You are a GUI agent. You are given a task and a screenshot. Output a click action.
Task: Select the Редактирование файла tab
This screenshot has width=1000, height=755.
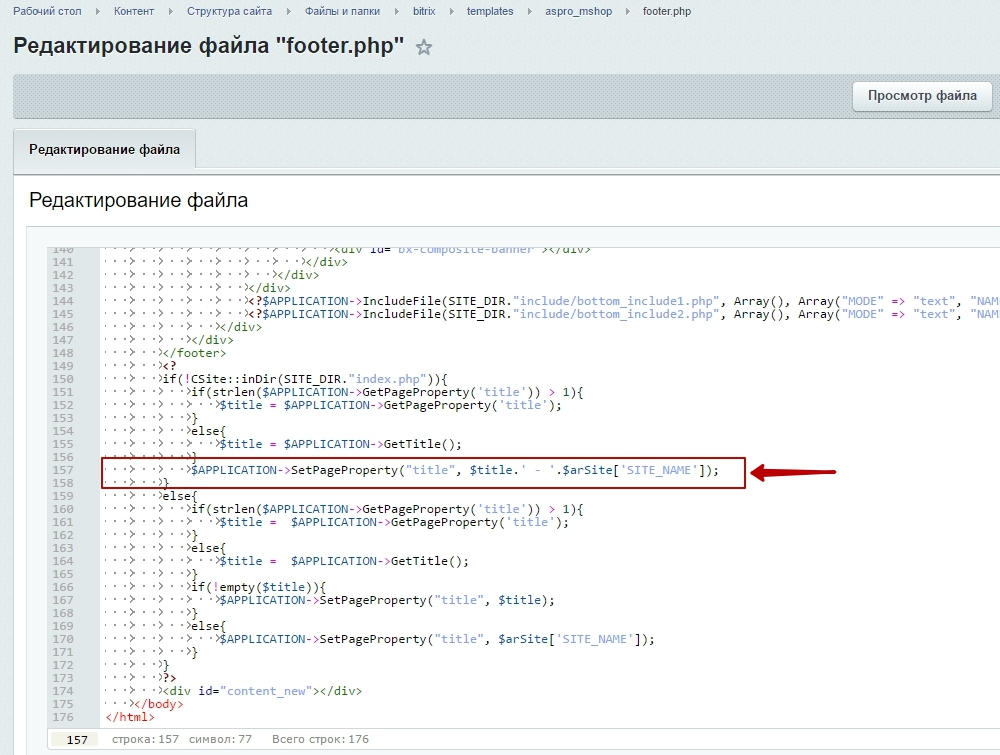(104, 149)
